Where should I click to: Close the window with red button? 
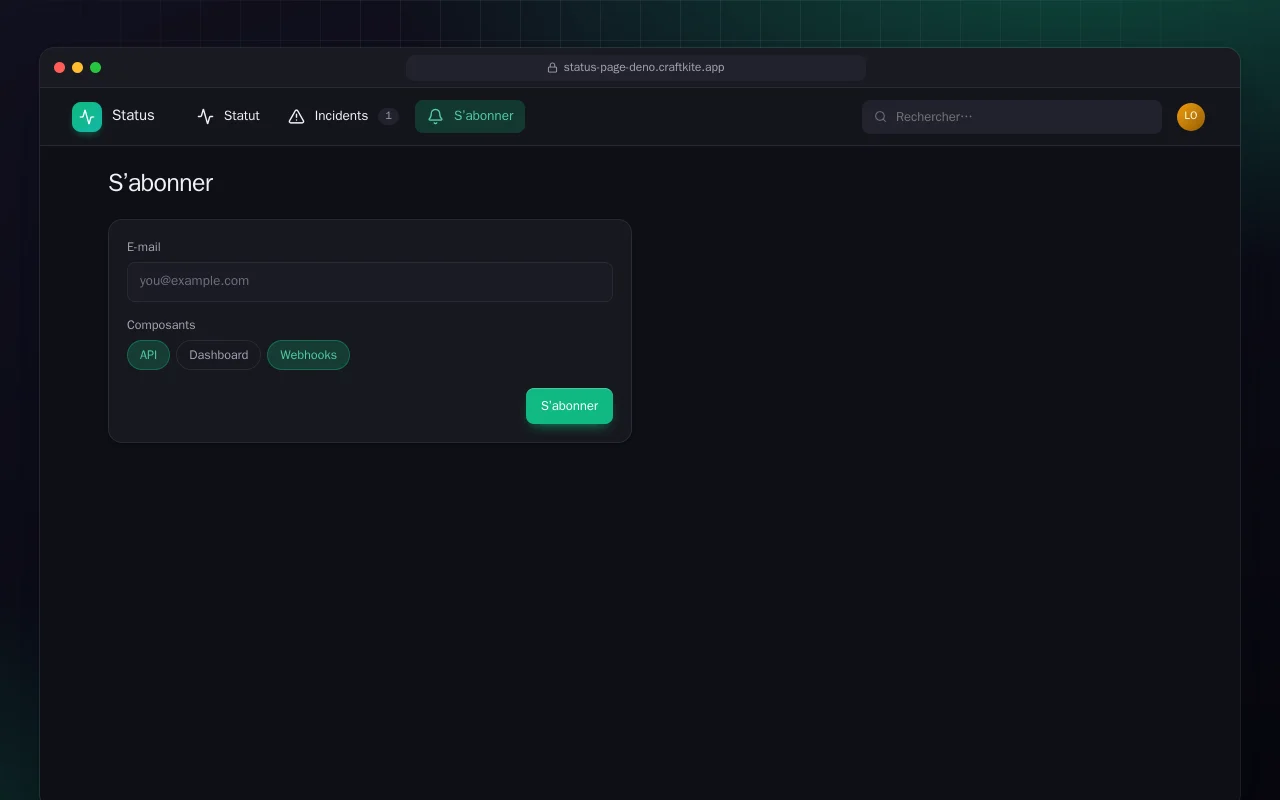coord(59,68)
